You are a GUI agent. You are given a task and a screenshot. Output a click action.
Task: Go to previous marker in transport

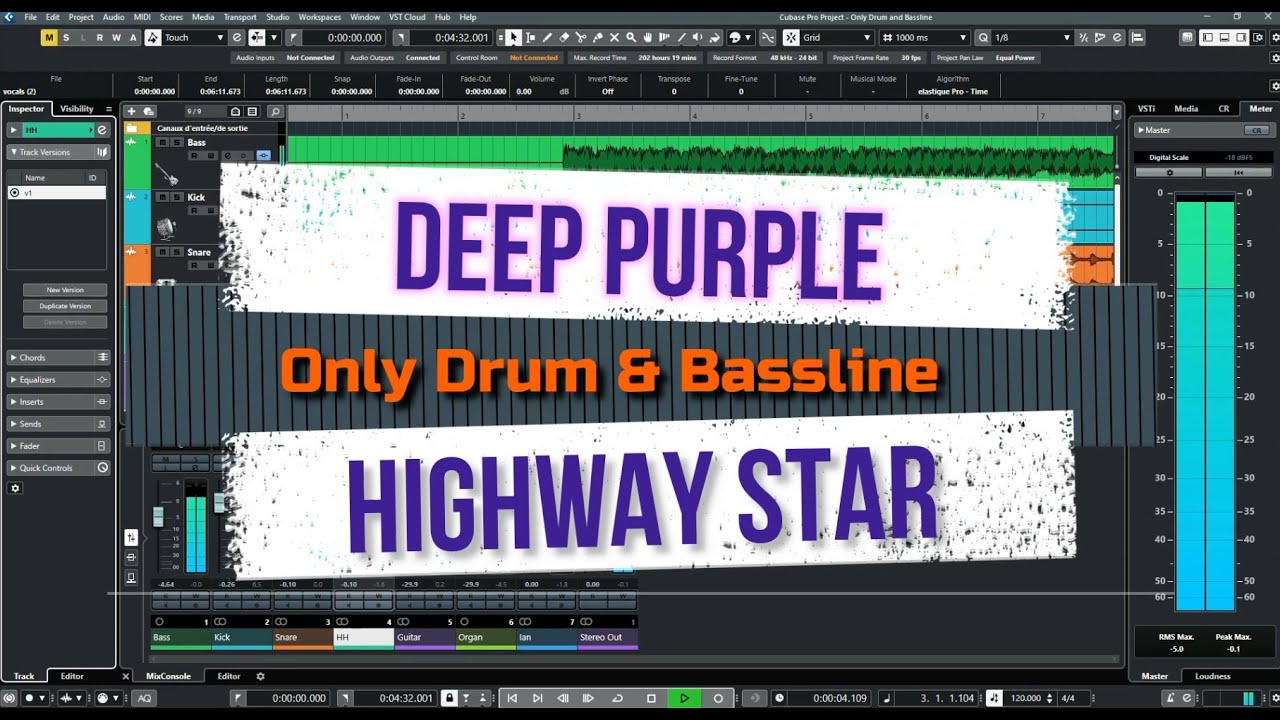[x=511, y=698]
